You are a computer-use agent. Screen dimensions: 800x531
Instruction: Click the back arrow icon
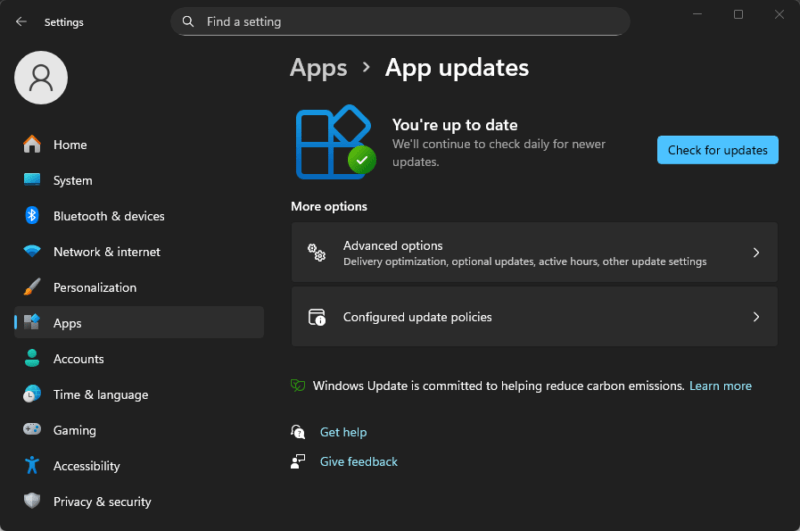[x=21, y=21]
